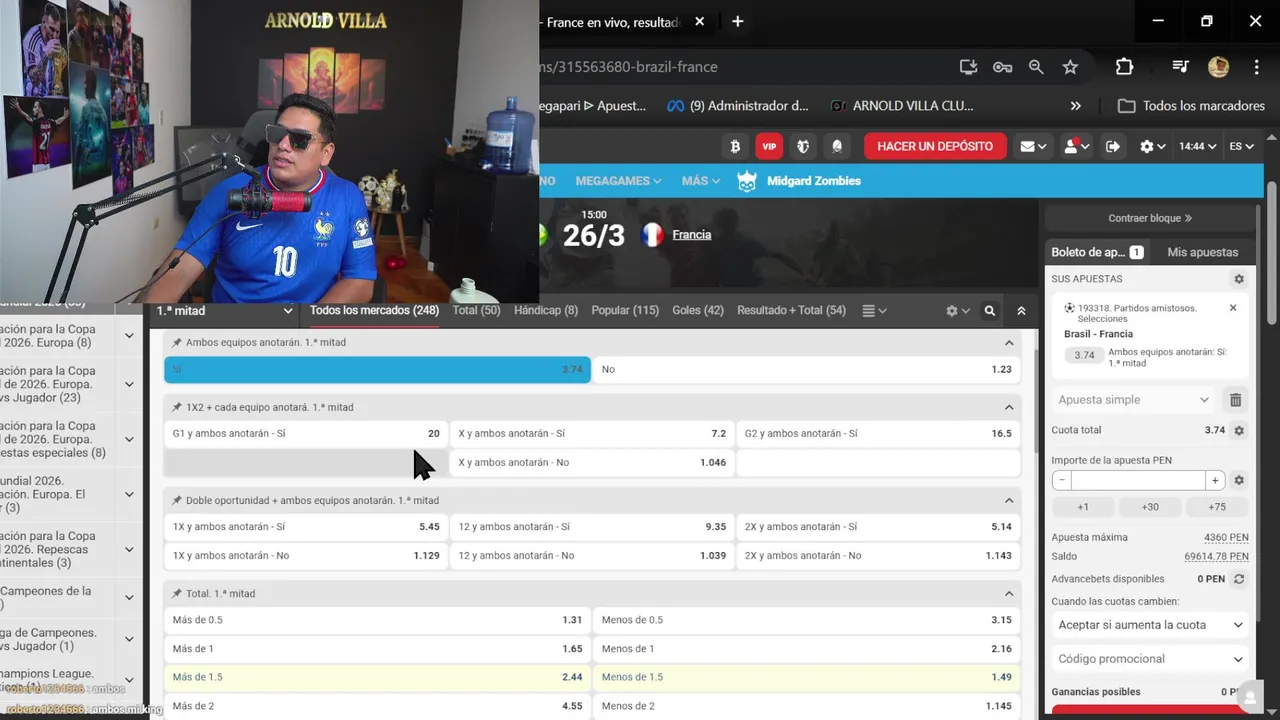Open the 1.ª mitad period dropdown
The image size is (1280, 720).
coord(225,311)
